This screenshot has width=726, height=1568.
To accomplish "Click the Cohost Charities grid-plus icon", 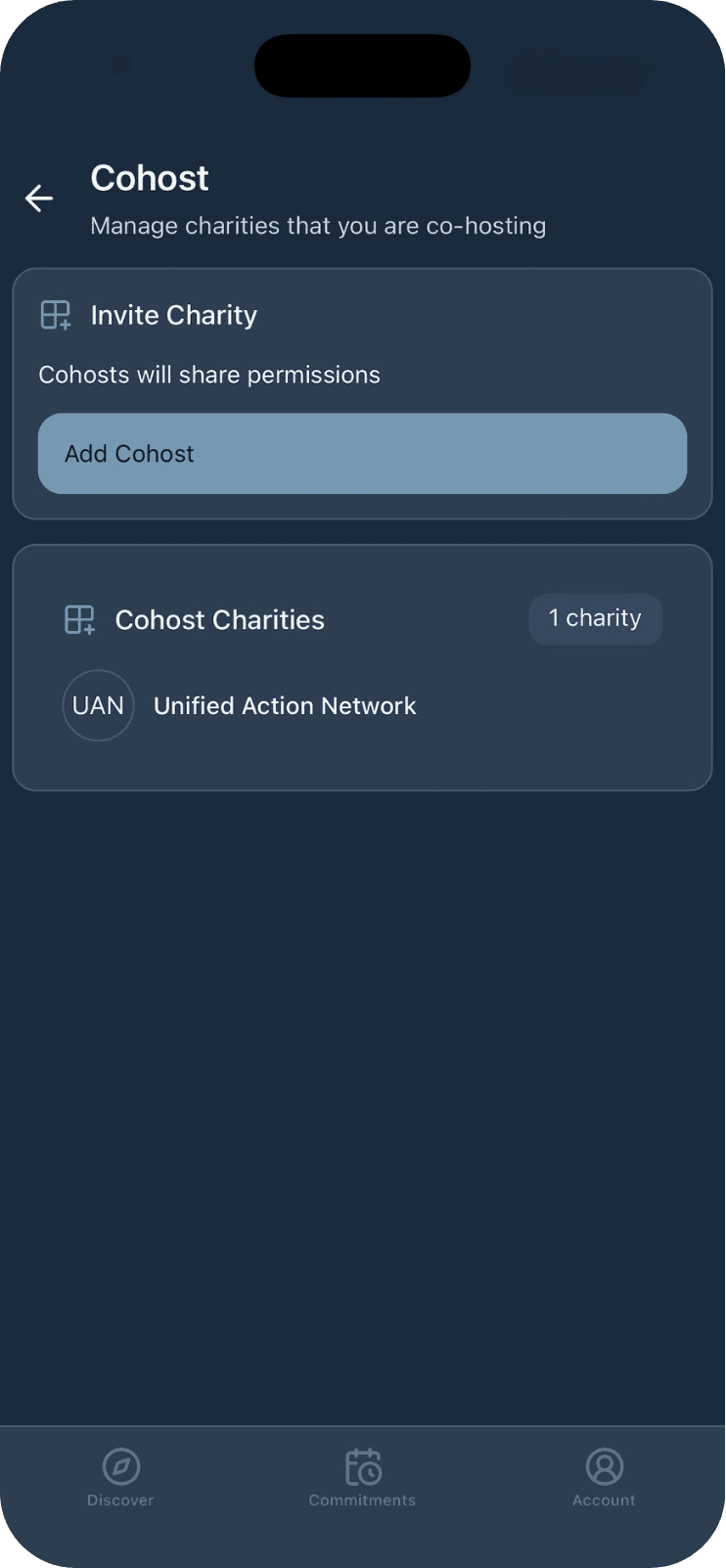I will tap(79, 620).
